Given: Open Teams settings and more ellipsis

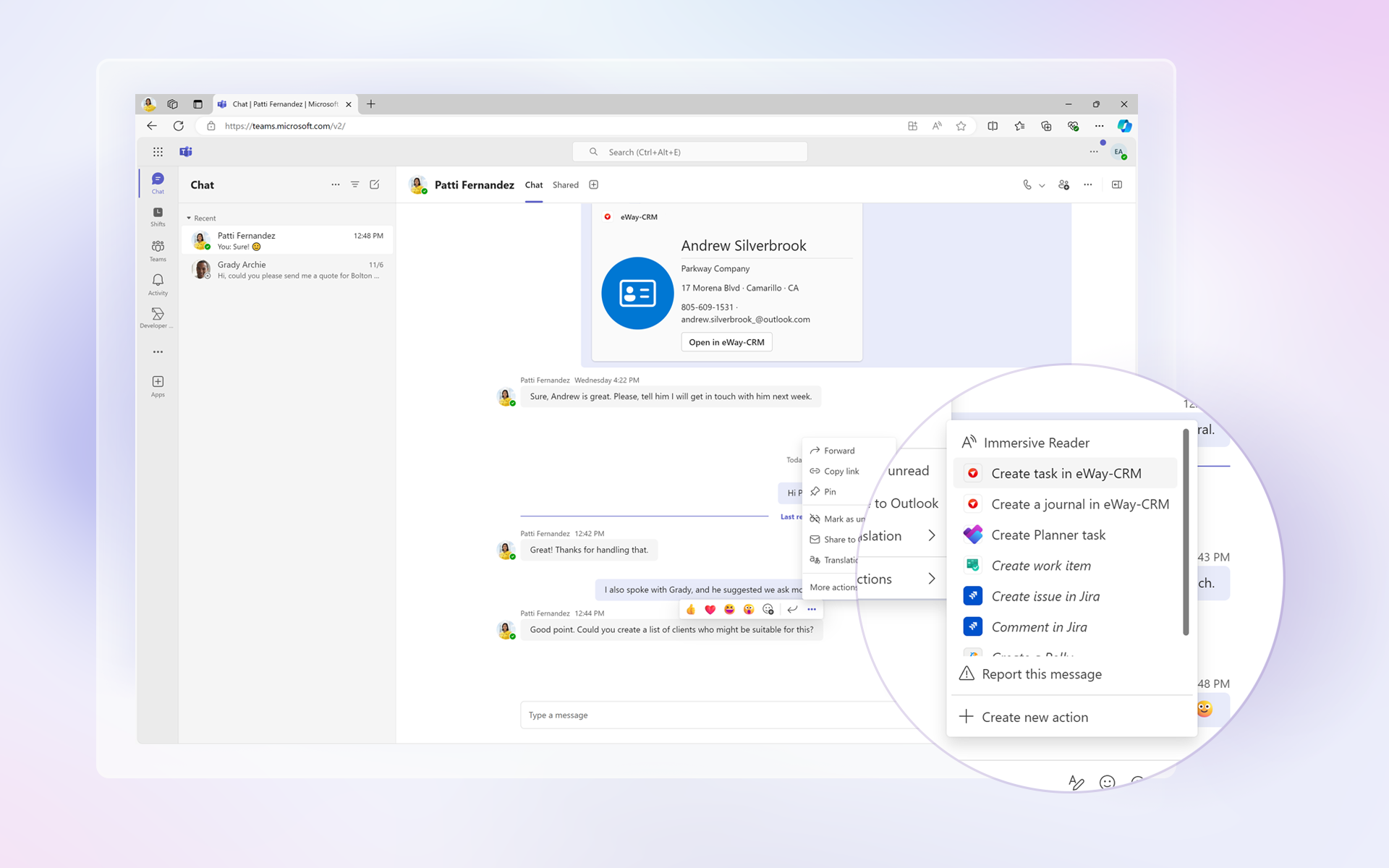Looking at the screenshot, I should tap(1094, 152).
